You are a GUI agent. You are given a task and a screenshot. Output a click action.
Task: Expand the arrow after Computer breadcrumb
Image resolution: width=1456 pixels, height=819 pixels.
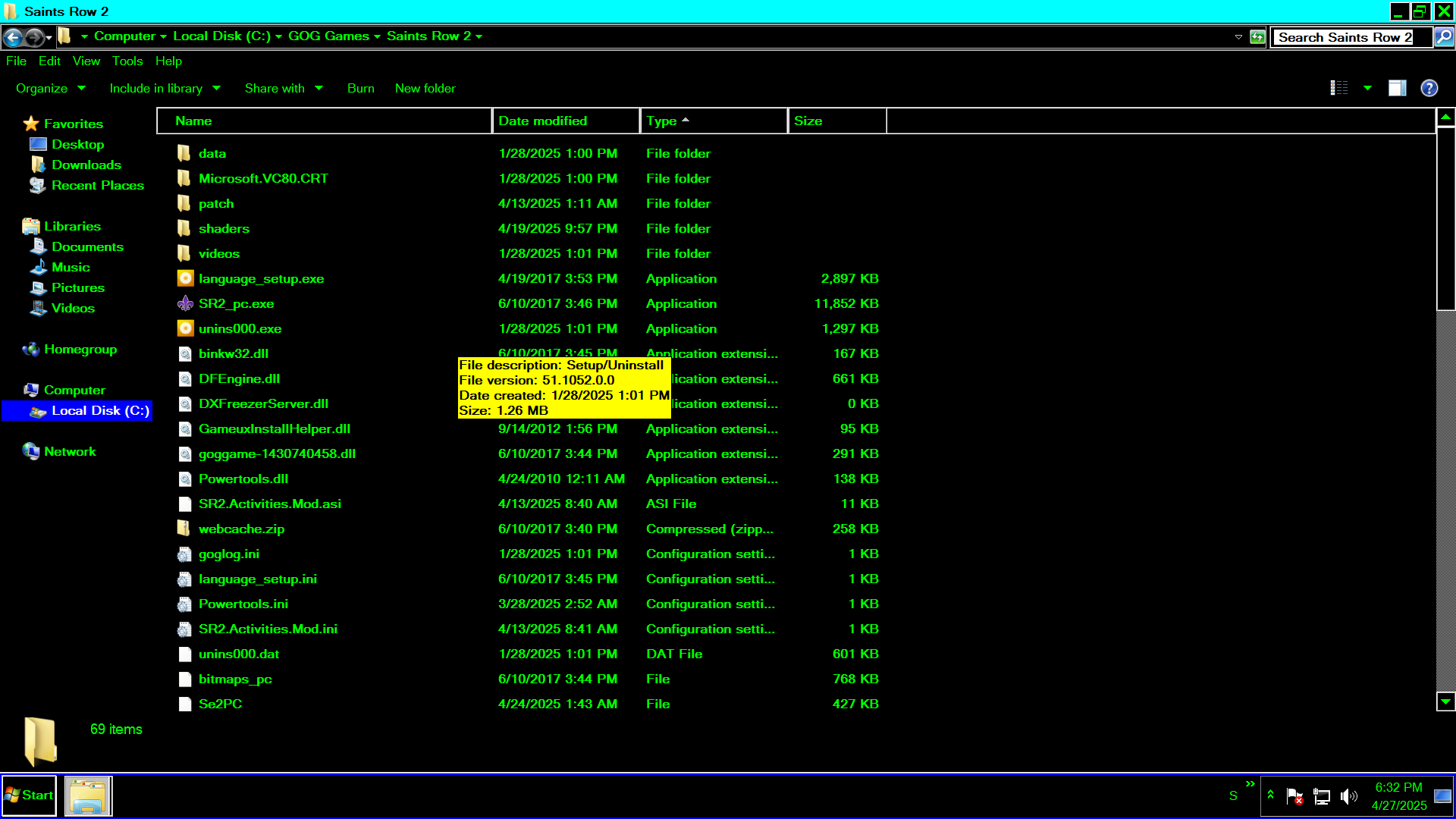(163, 36)
